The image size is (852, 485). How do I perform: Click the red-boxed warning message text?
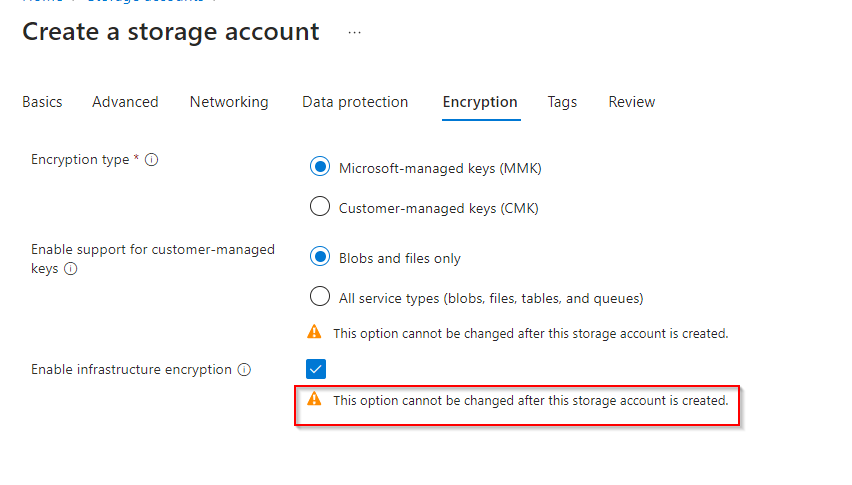(530, 400)
